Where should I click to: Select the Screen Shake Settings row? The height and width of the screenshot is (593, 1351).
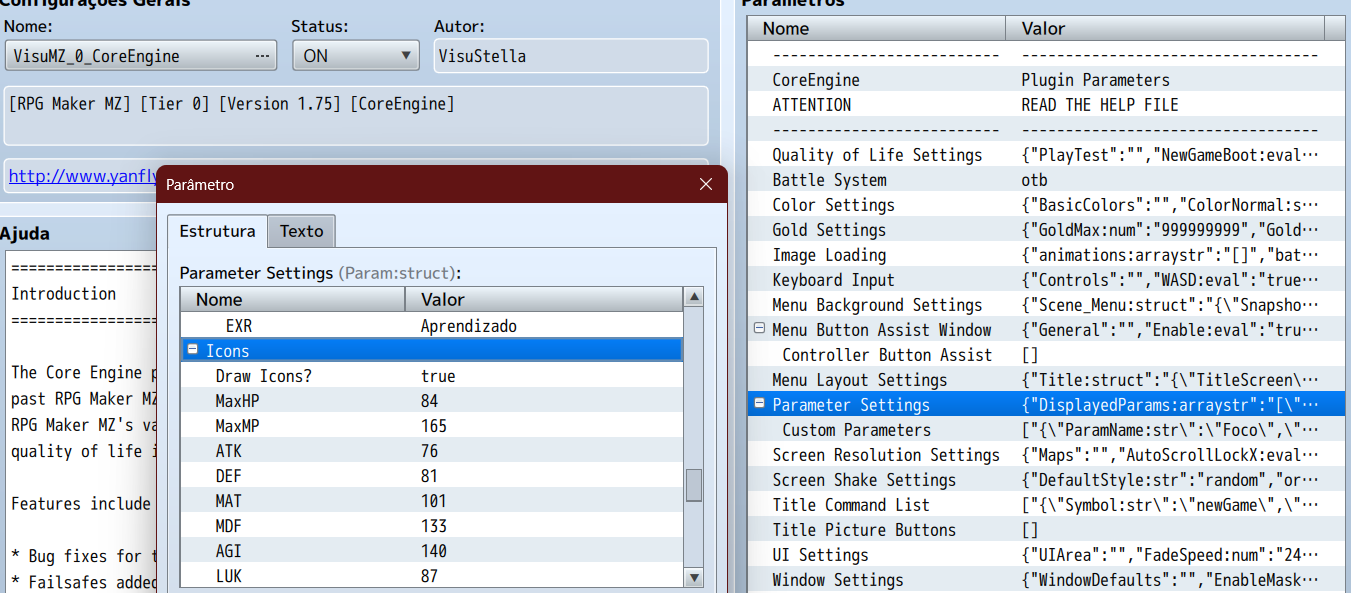(x=1046, y=480)
